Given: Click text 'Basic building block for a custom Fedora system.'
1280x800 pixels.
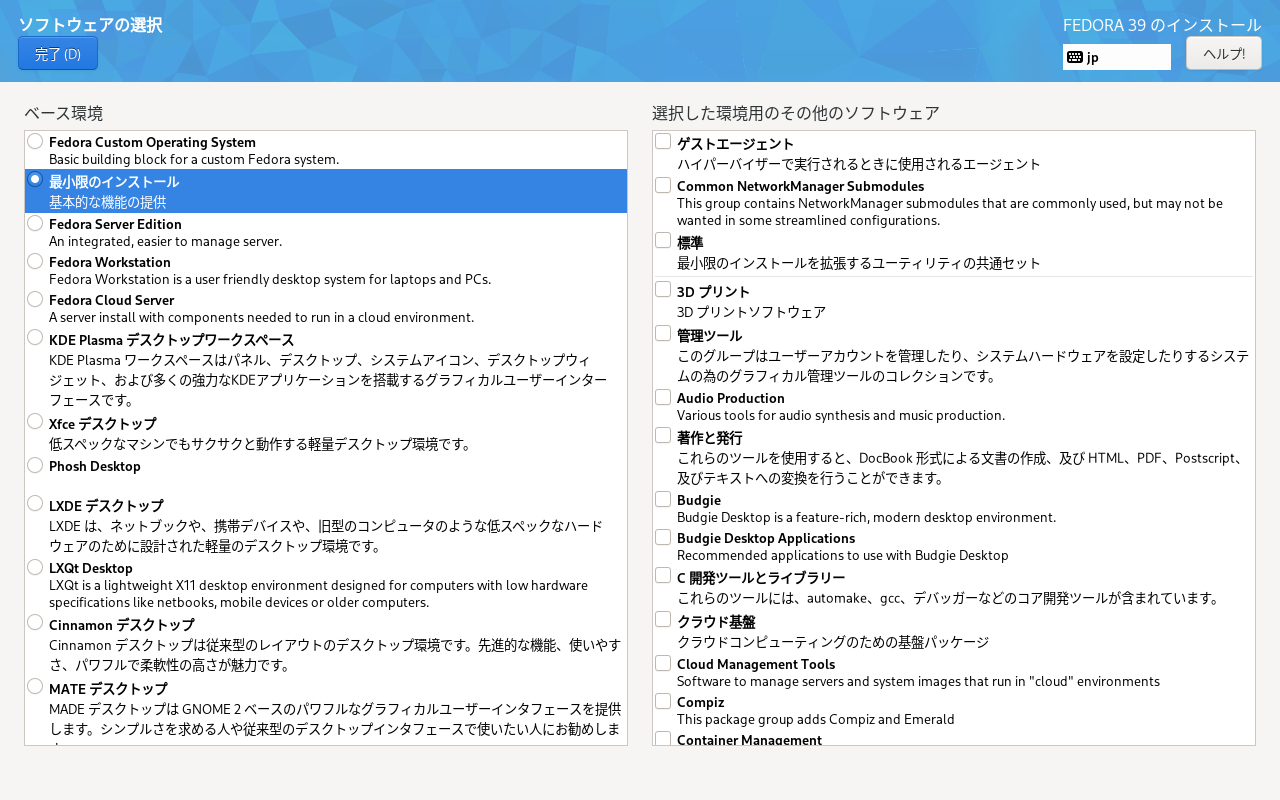Looking at the screenshot, I should 194,159.
